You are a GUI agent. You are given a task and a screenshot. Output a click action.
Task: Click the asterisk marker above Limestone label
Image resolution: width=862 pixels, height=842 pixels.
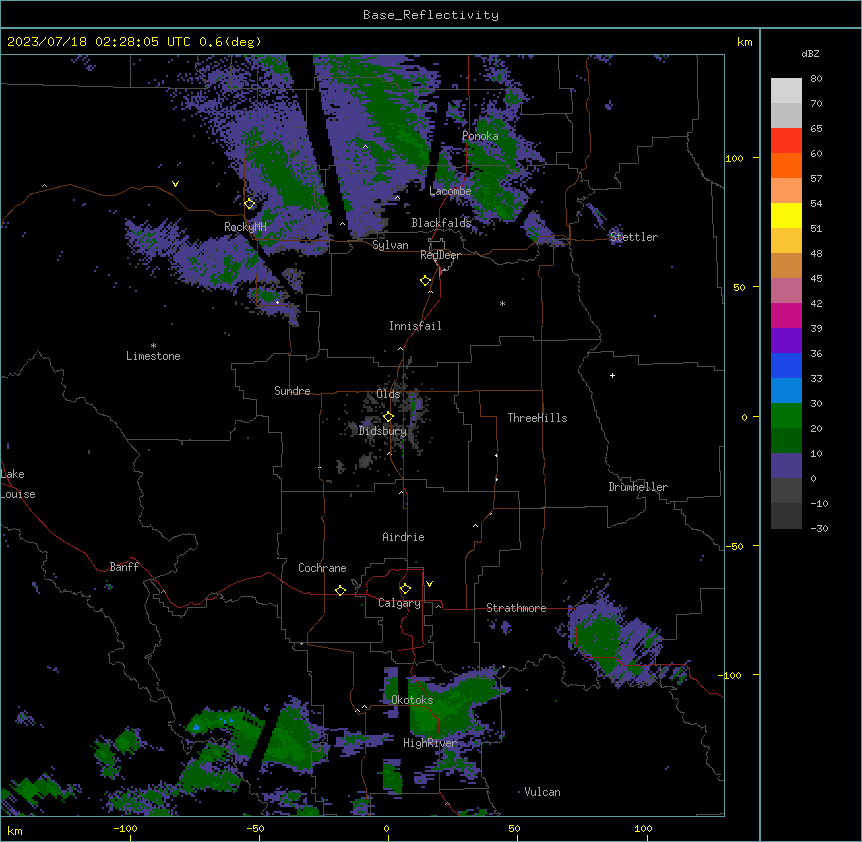tap(153, 346)
